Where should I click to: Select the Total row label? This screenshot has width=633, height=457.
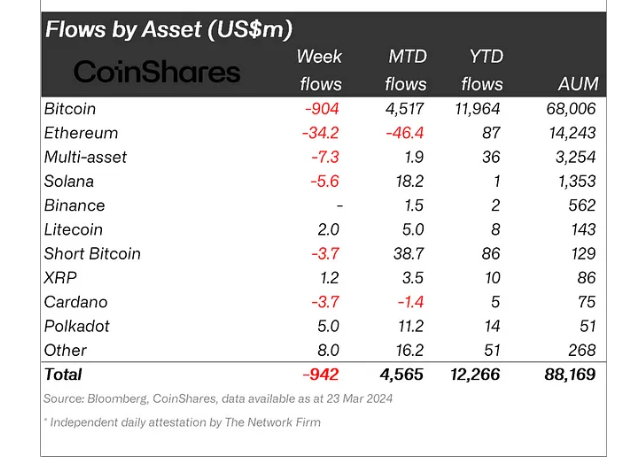tap(63, 375)
